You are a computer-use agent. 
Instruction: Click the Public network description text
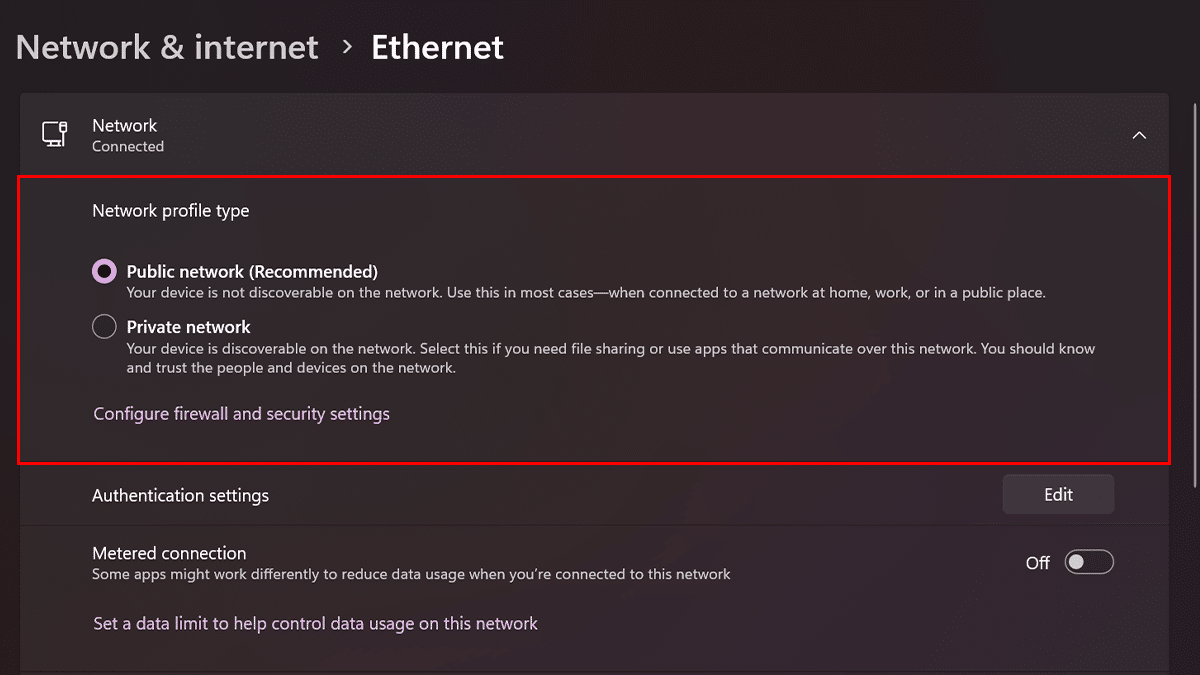pos(585,293)
